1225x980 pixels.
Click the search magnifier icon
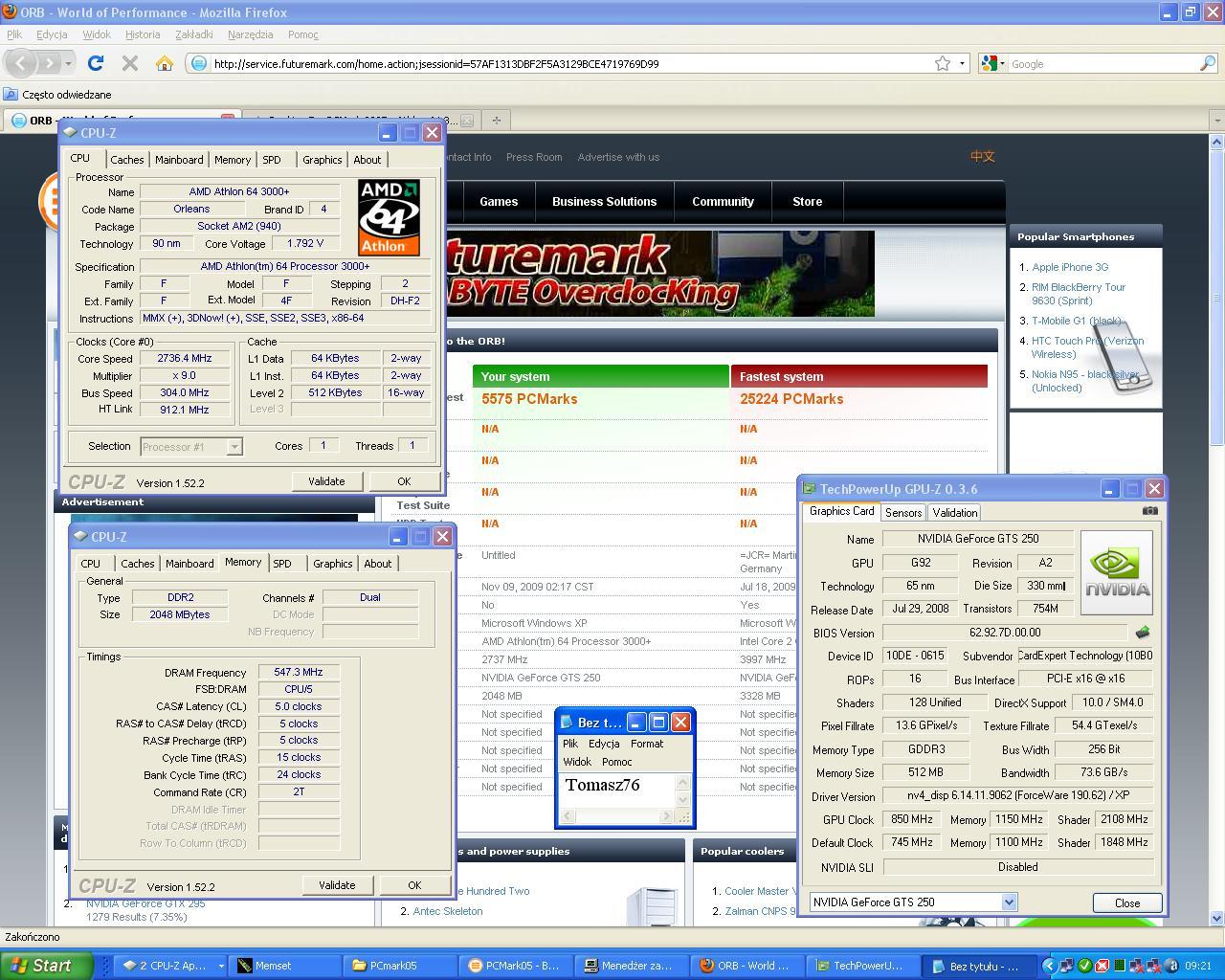[1208, 63]
